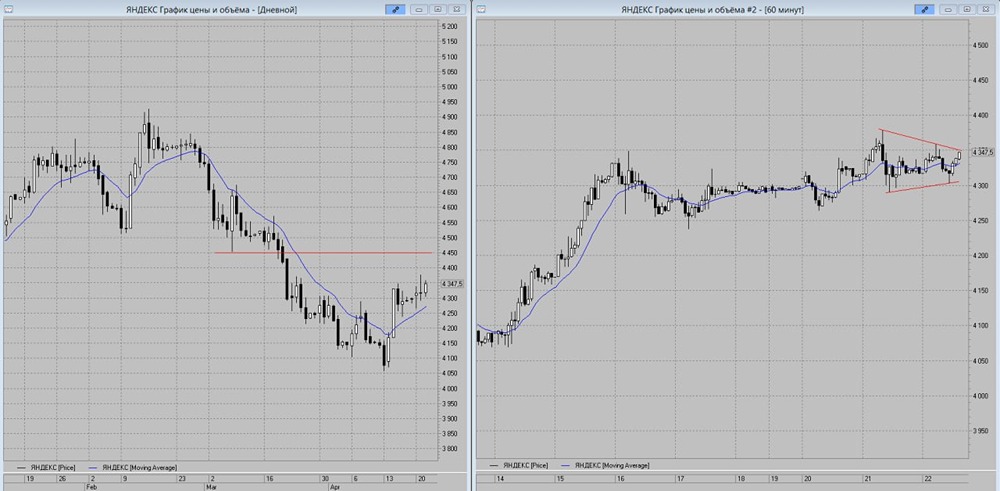Close the Дневной chart window
Screen dimensions: 1000x491
coord(456,10)
